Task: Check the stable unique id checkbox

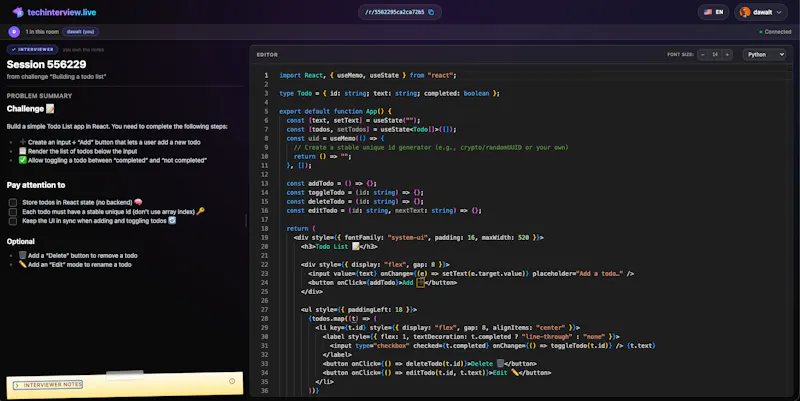Action: coord(13,212)
